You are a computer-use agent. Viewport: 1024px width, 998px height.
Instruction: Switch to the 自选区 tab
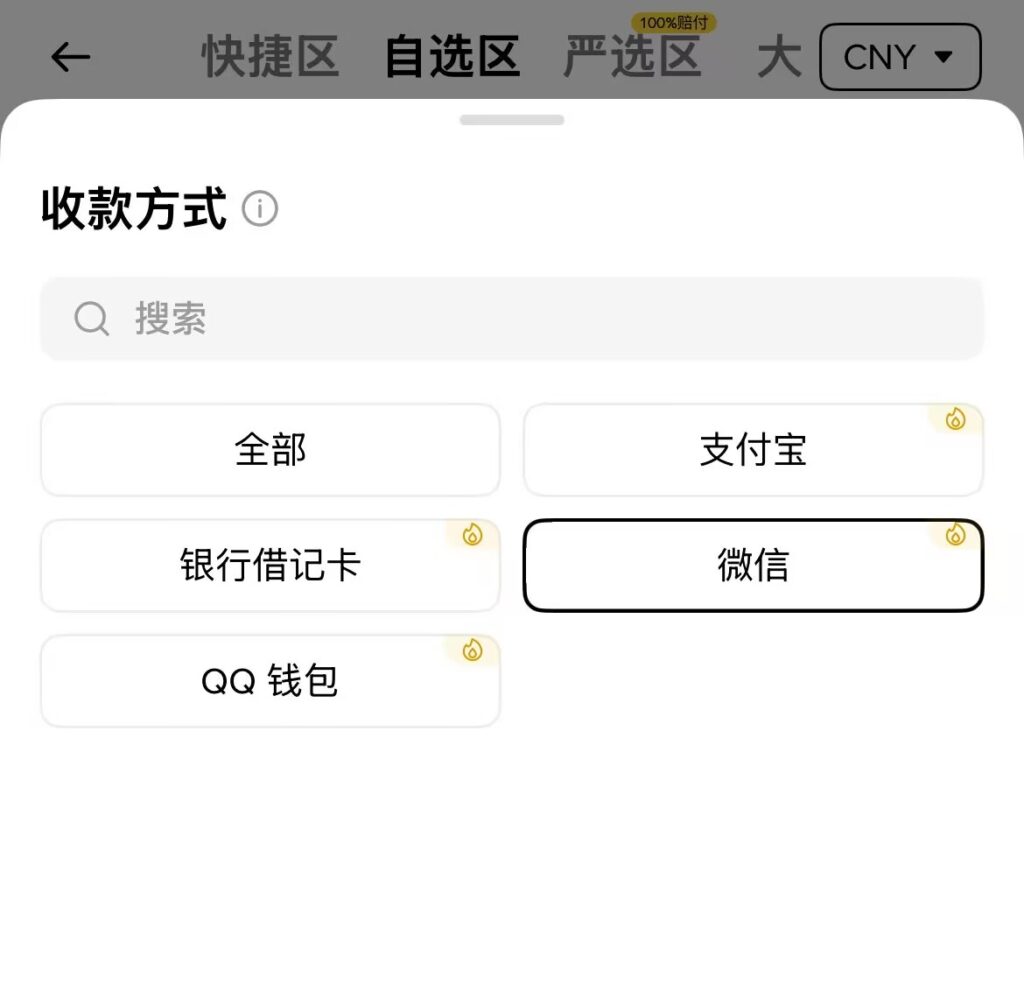[452, 57]
